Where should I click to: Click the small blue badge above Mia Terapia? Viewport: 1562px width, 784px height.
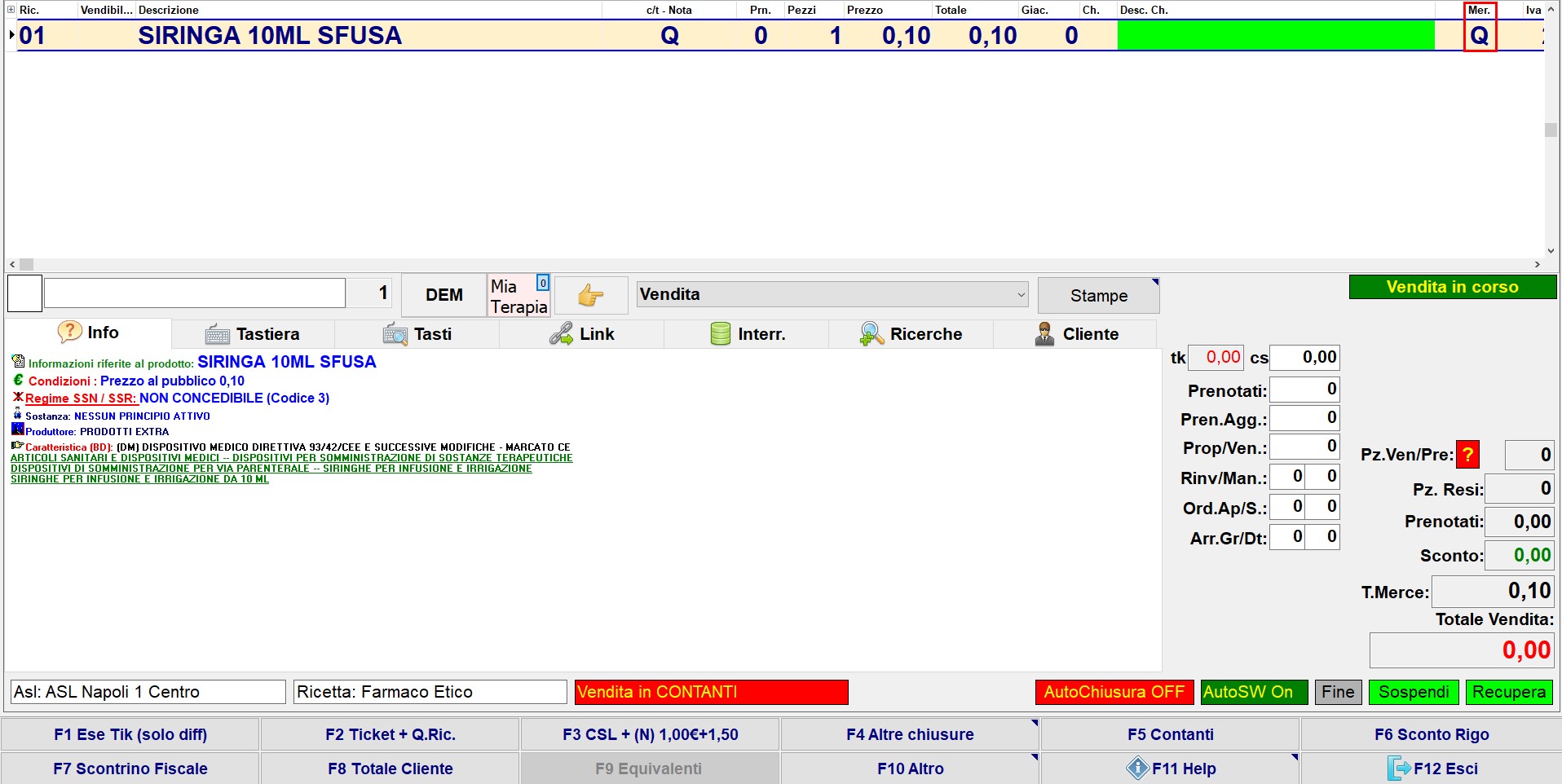543,283
